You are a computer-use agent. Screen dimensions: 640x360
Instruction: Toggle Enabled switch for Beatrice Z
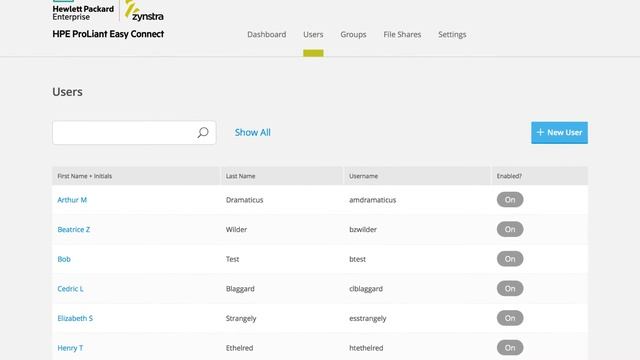click(x=510, y=229)
